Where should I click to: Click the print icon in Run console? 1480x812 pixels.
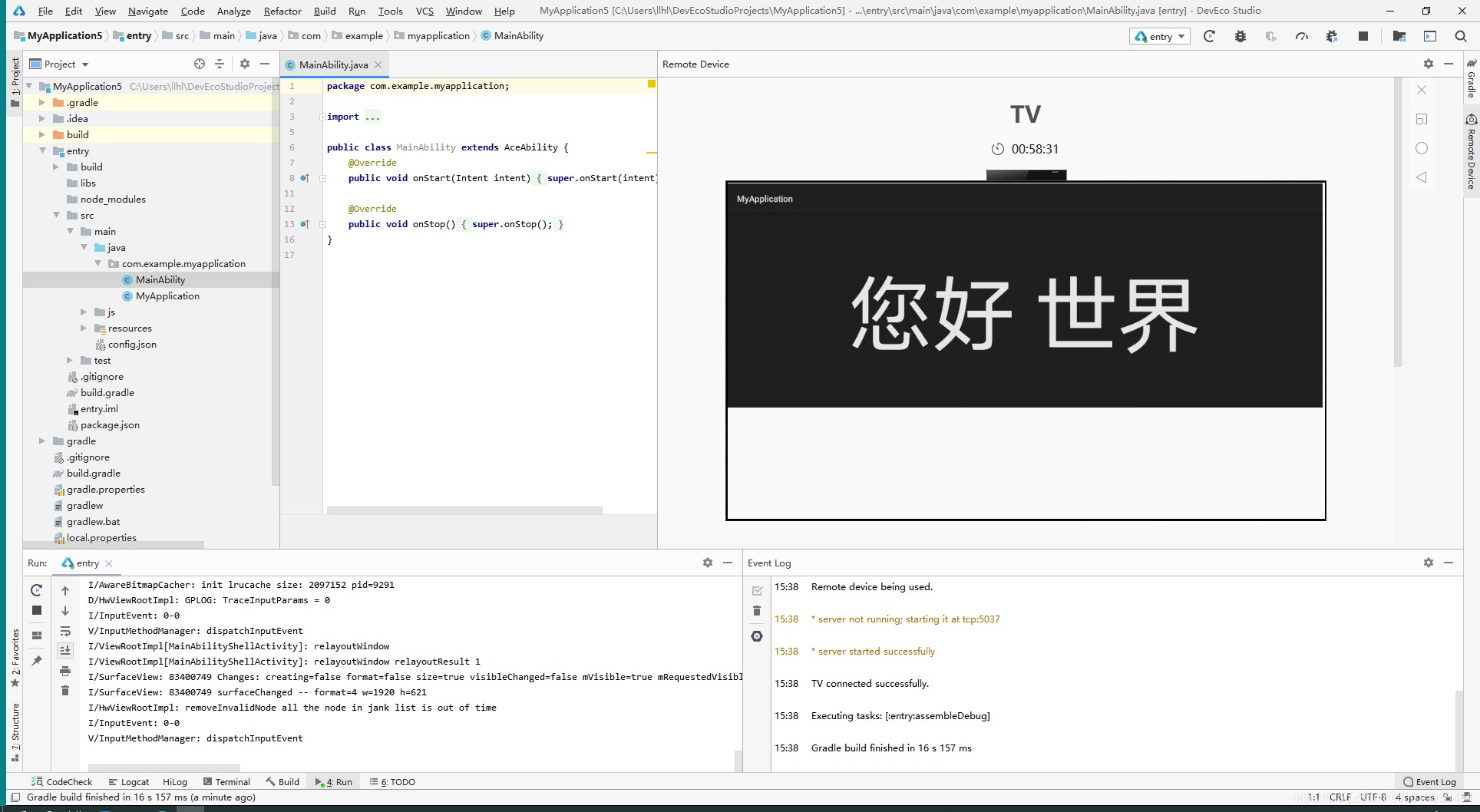tap(65, 671)
